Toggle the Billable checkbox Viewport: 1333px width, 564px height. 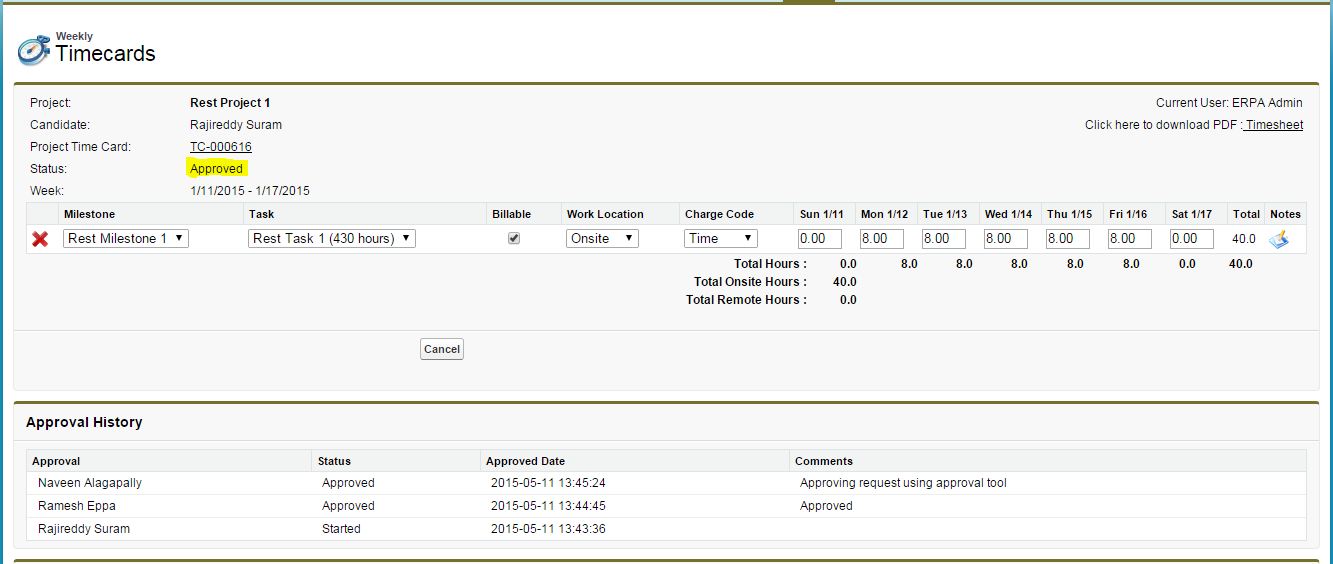pos(514,239)
